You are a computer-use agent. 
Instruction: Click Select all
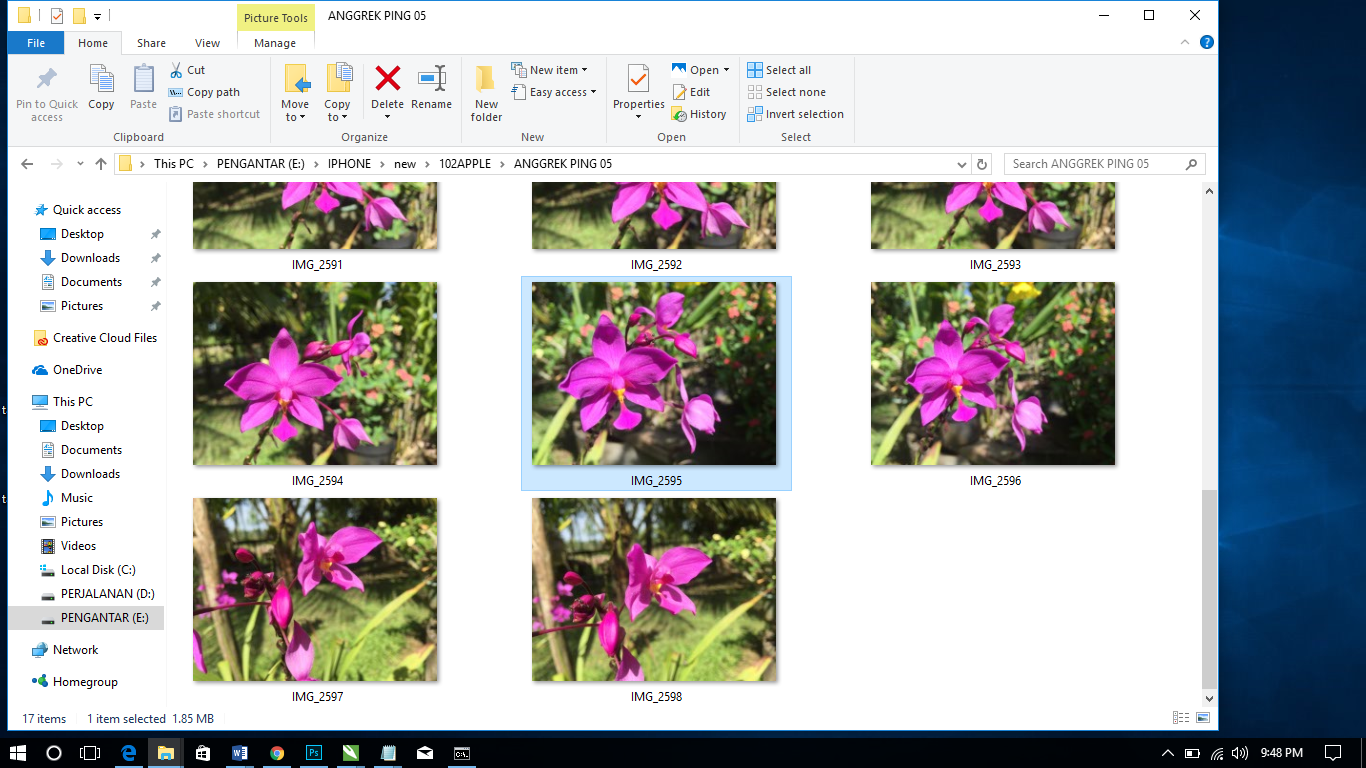[x=779, y=70]
